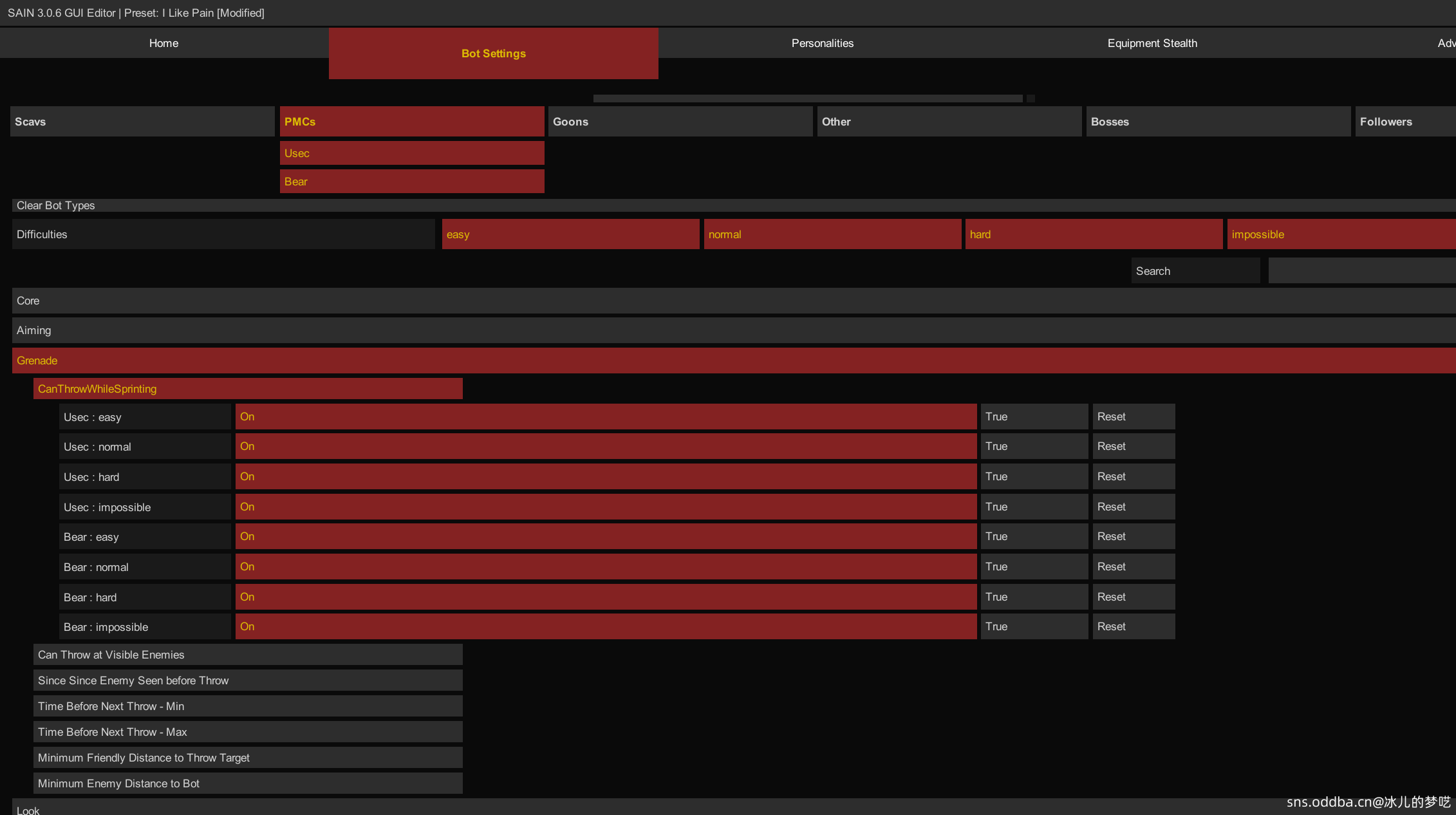This screenshot has width=1456, height=815.
Task: Toggle the Bear : normal On switch
Action: tap(605, 567)
